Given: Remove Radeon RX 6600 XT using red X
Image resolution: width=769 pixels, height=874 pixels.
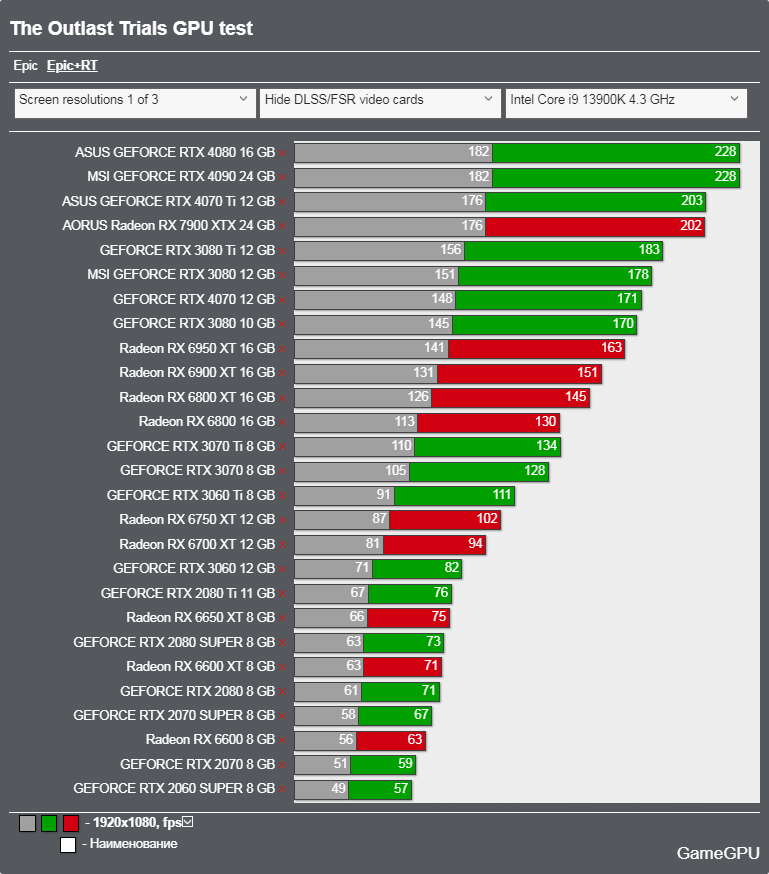Looking at the screenshot, I should click(283, 667).
